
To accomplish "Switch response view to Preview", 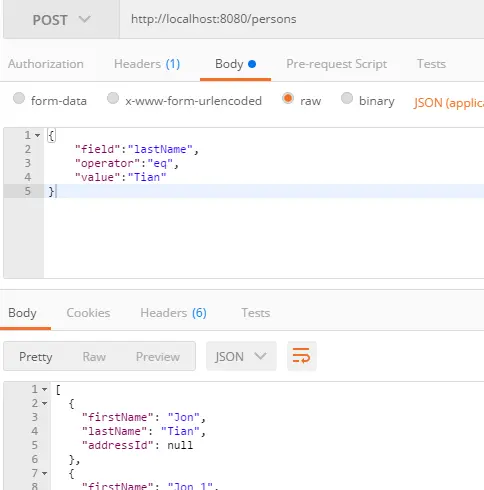I will (x=158, y=357).
